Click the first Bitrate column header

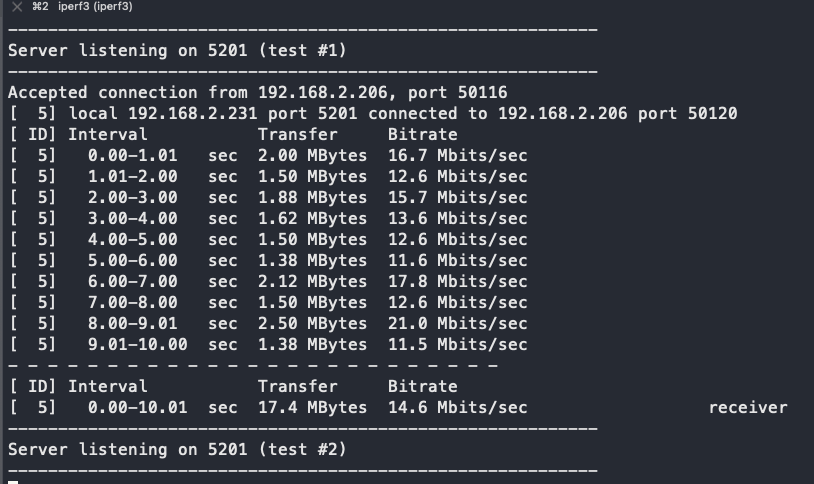tap(423, 135)
